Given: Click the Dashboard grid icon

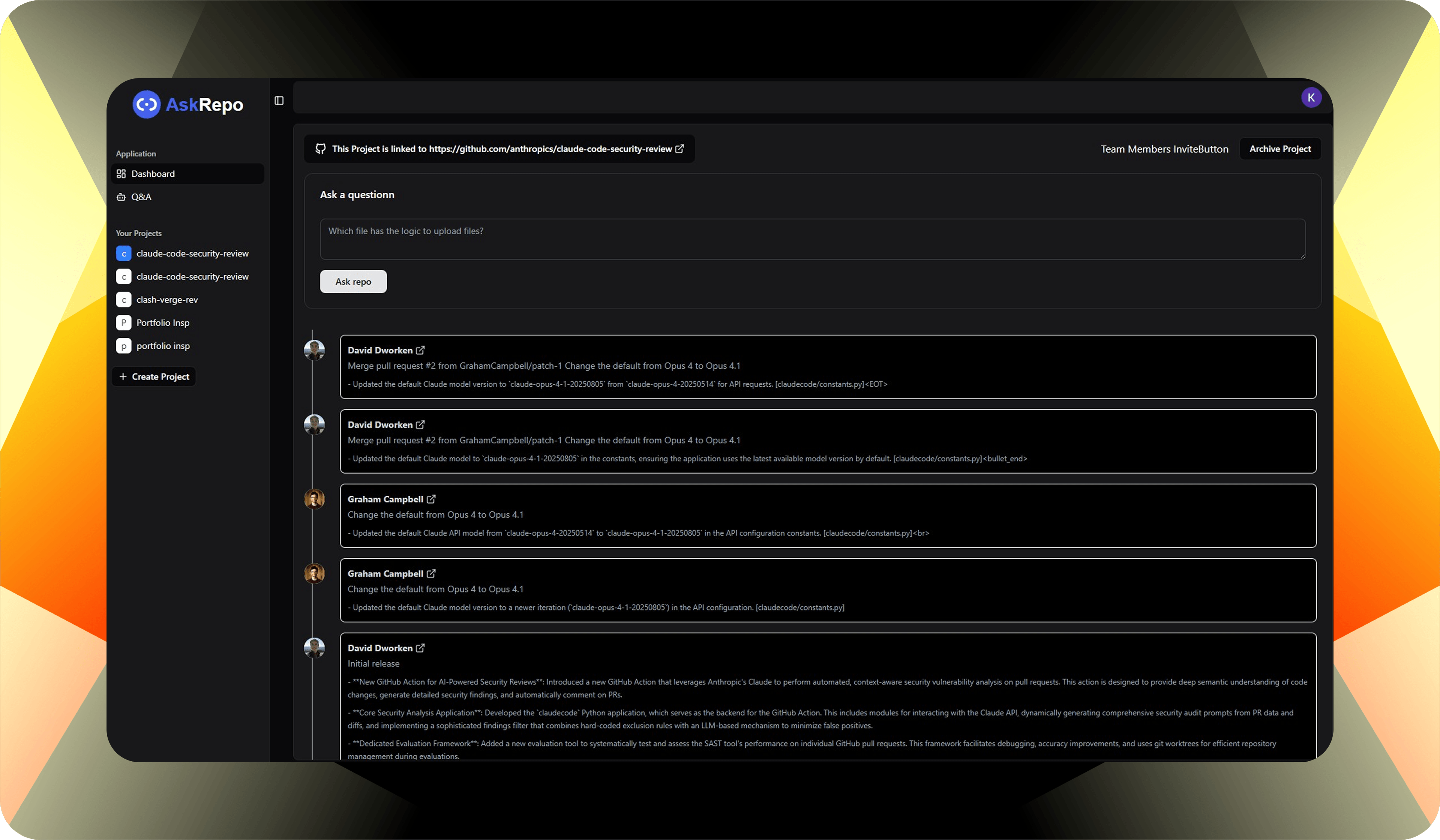Looking at the screenshot, I should point(122,173).
